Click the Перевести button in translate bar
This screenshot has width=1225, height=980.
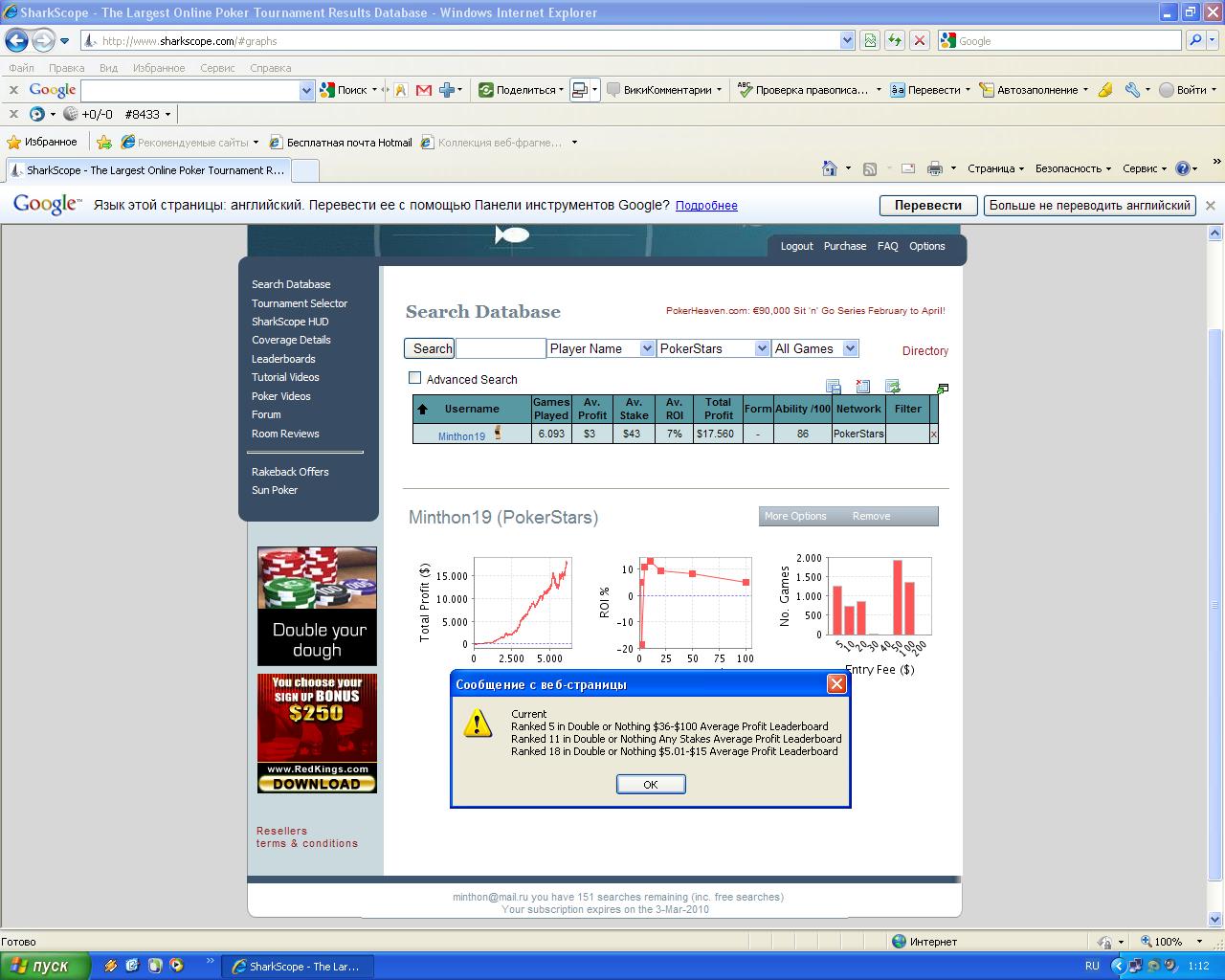click(x=927, y=206)
